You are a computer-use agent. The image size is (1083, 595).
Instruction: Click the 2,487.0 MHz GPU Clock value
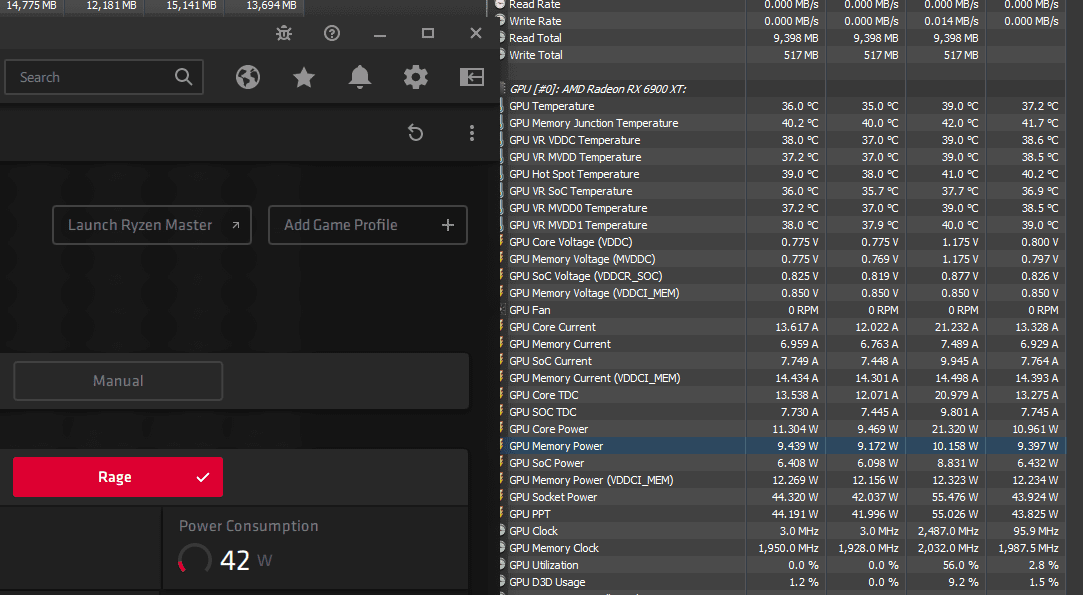click(x=948, y=531)
